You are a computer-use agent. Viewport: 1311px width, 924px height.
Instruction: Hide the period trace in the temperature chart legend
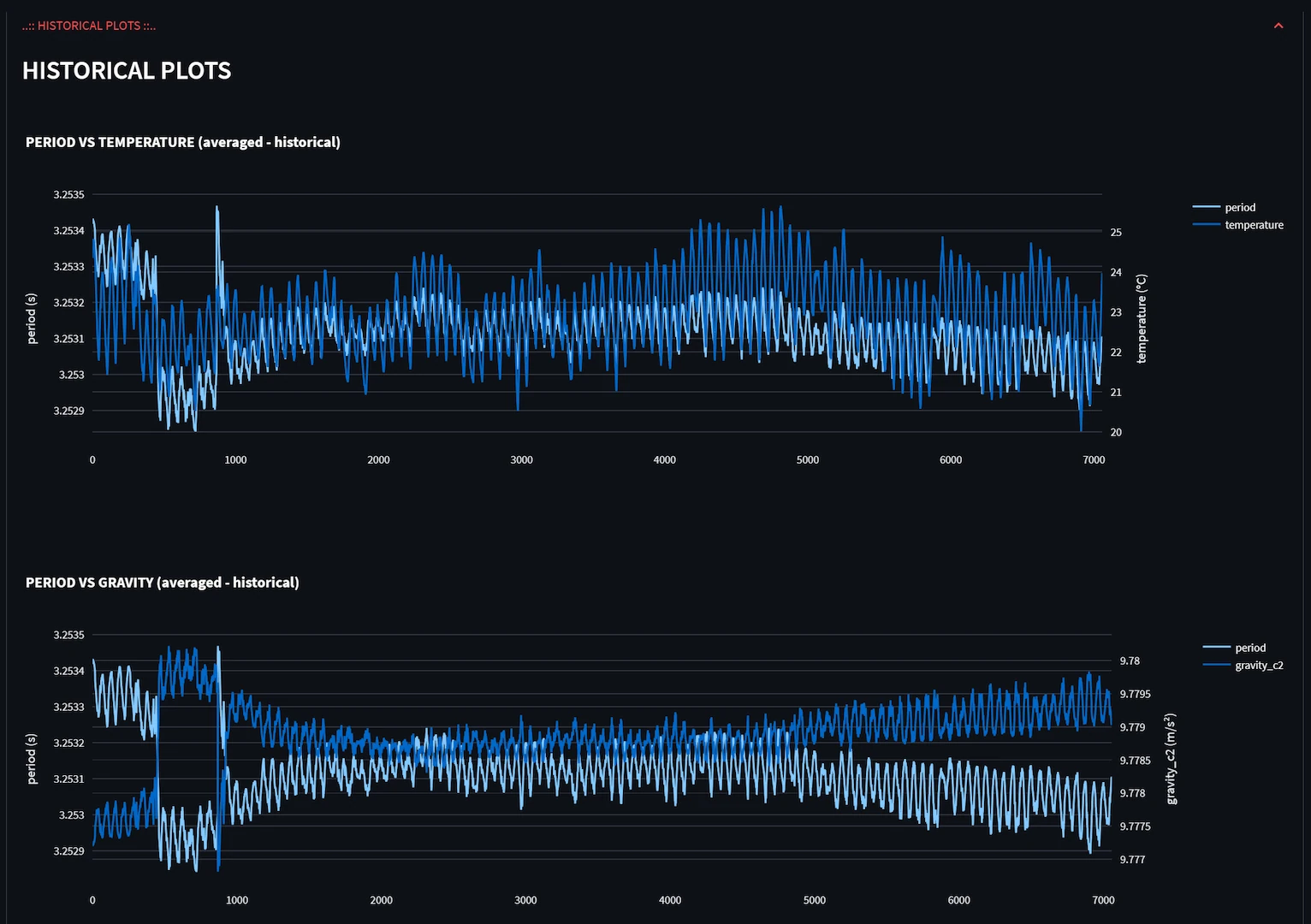click(1238, 207)
